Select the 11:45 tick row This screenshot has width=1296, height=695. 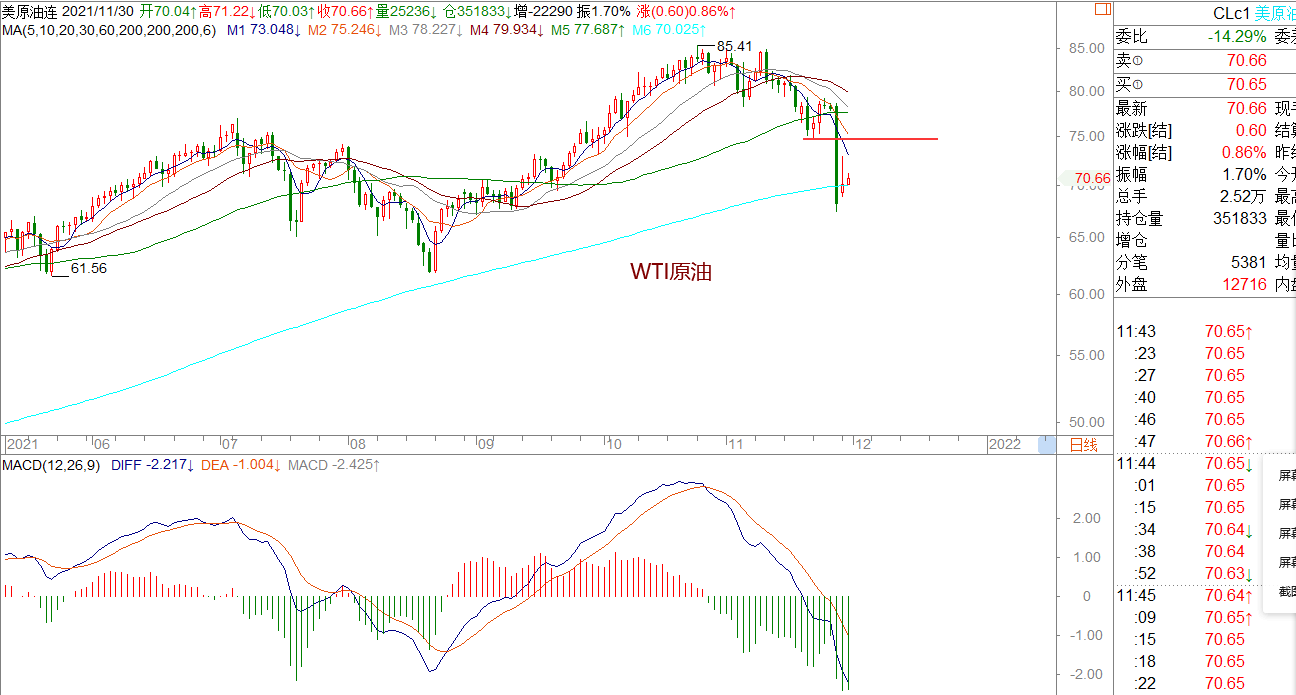[x=1185, y=595]
